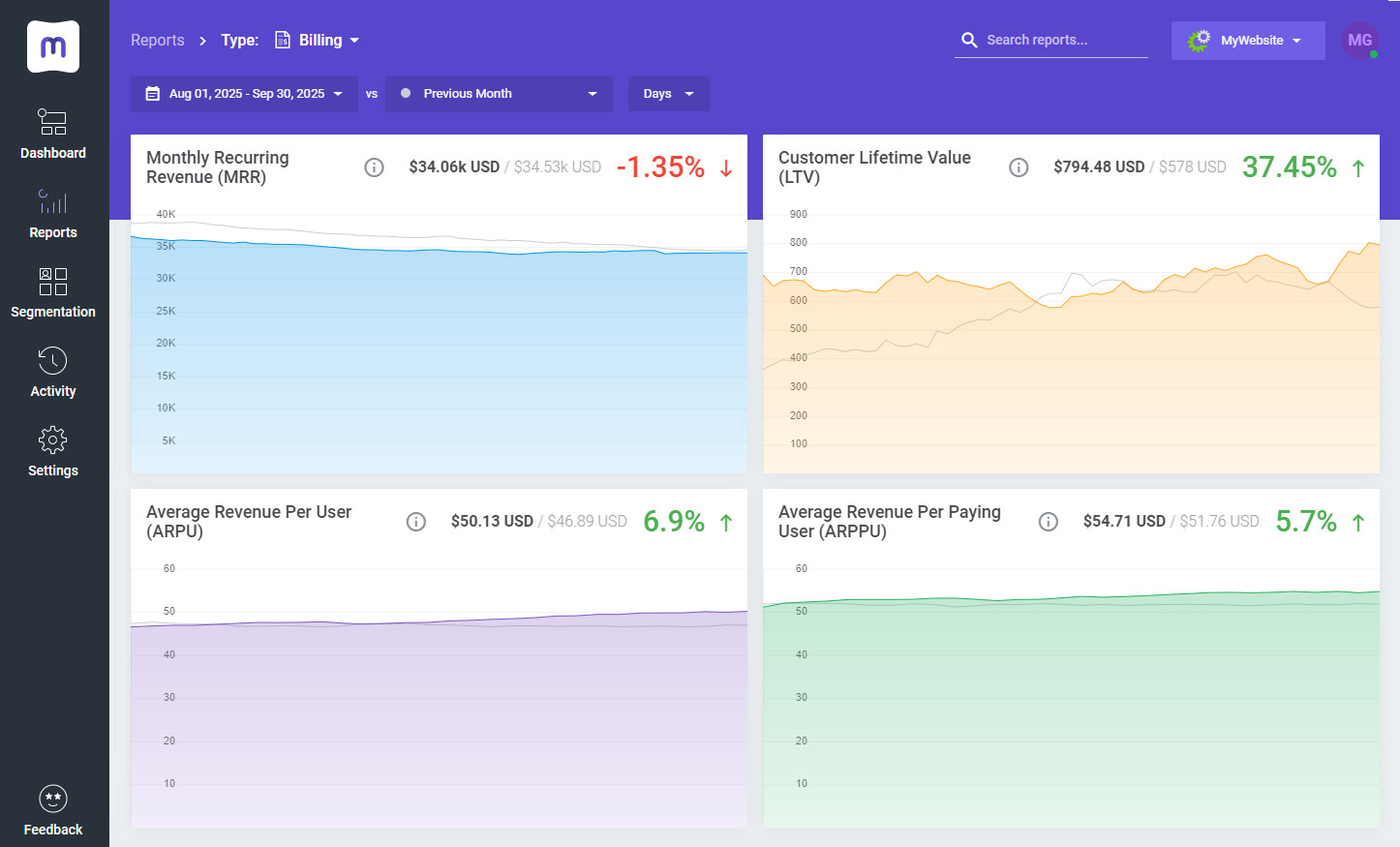1400x847 pixels.
Task: Open the Aug 01 - Sep 30 date selector
Action: pyautogui.click(x=243, y=93)
